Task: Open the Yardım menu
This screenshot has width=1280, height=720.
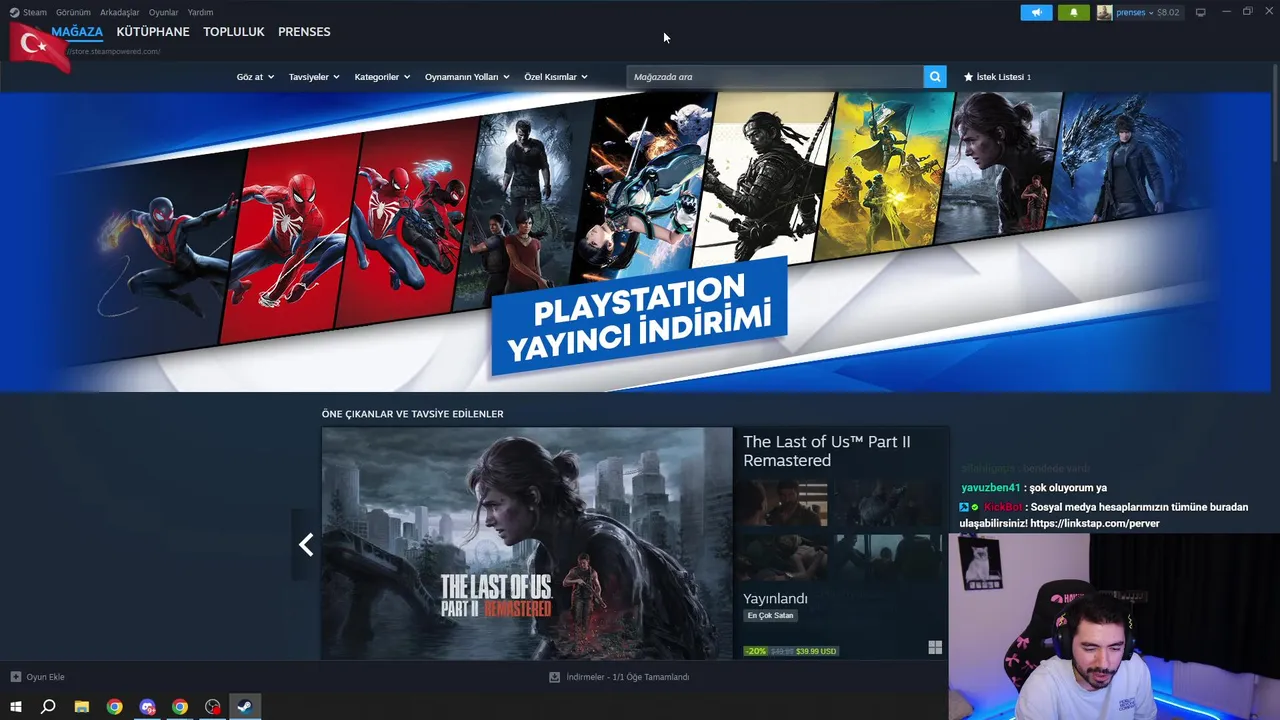Action: (200, 12)
